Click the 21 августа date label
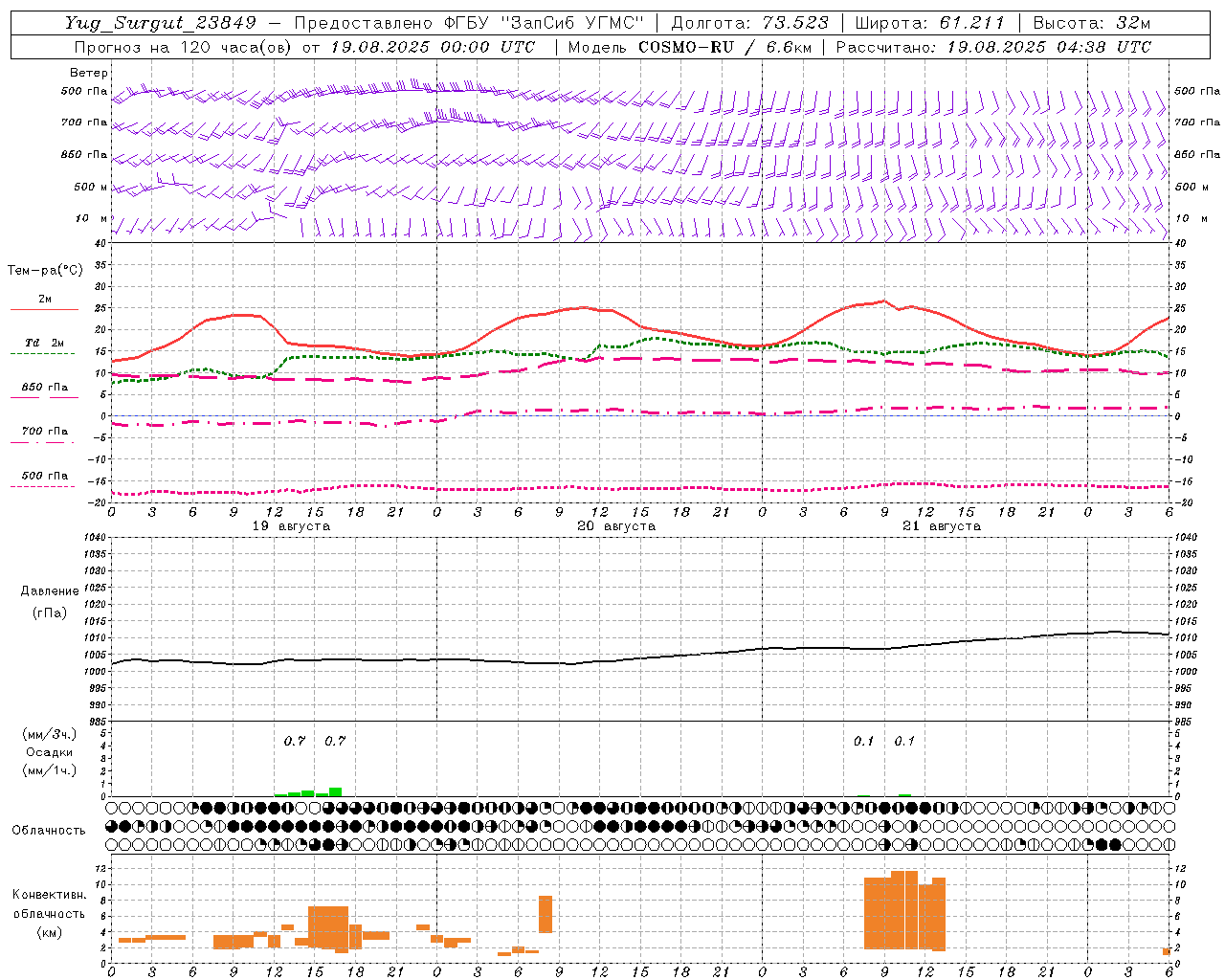Viewport: 1225px width, 980px height. point(942,526)
